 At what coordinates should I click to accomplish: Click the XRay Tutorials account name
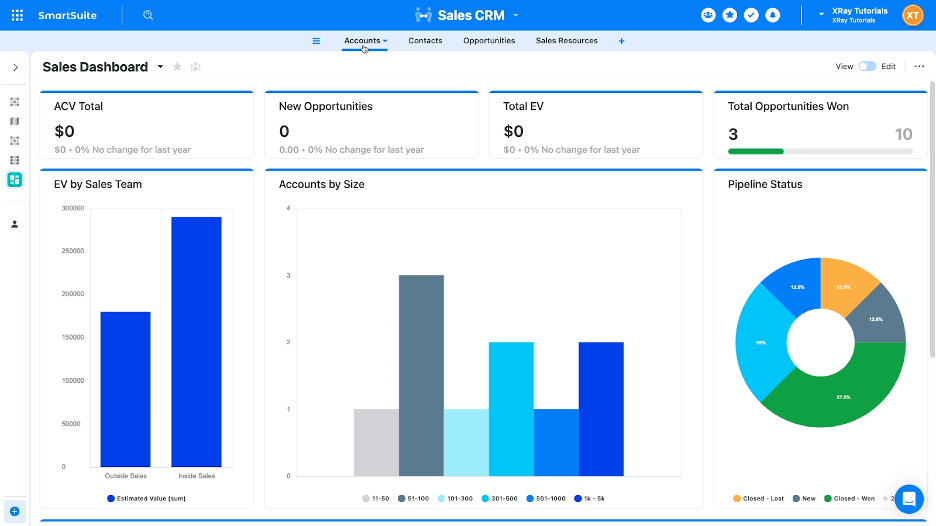click(860, 11)
